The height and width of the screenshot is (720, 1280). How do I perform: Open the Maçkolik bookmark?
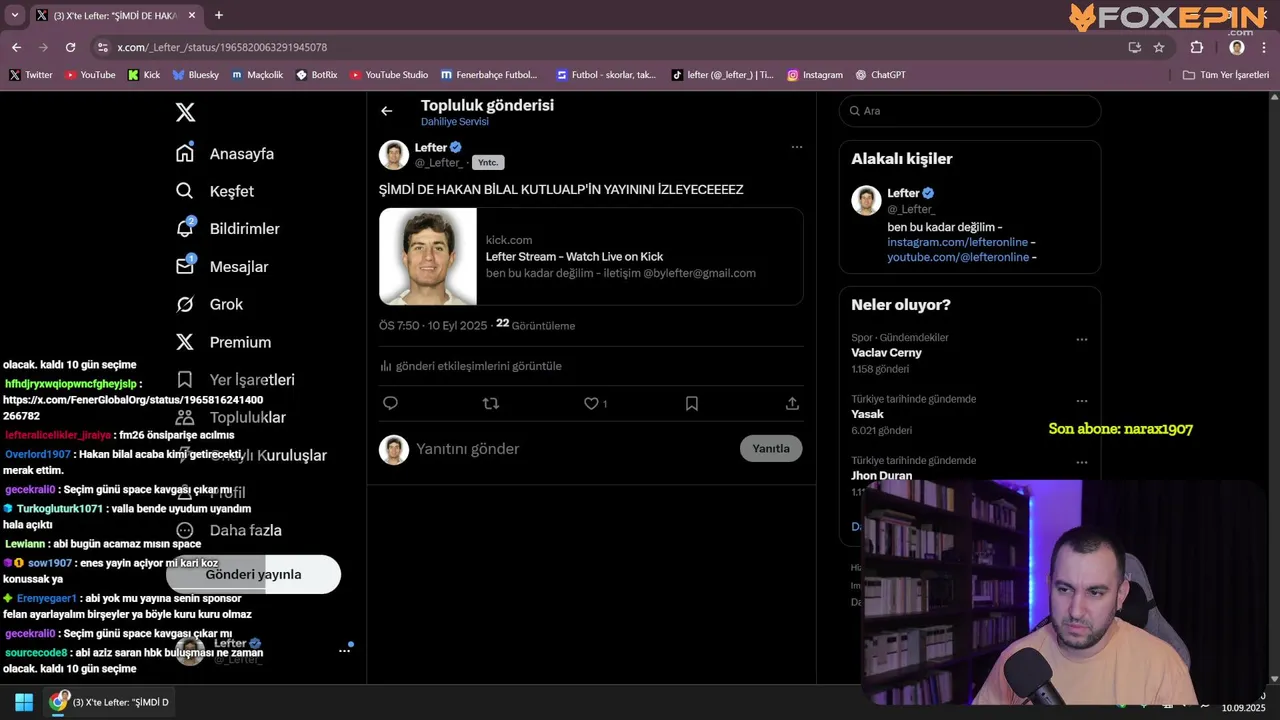pos(258,75)
